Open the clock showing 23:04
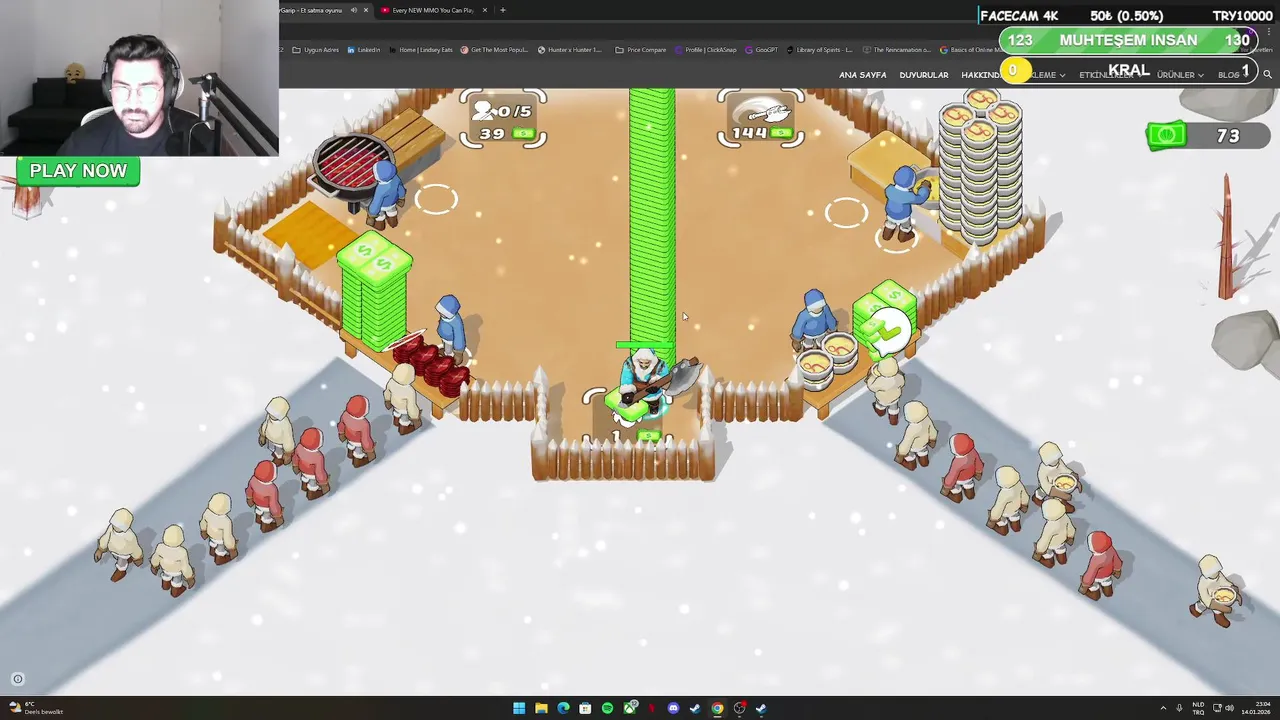The height and width of the screenshot is (720, 1280). tap(1254, 708)
